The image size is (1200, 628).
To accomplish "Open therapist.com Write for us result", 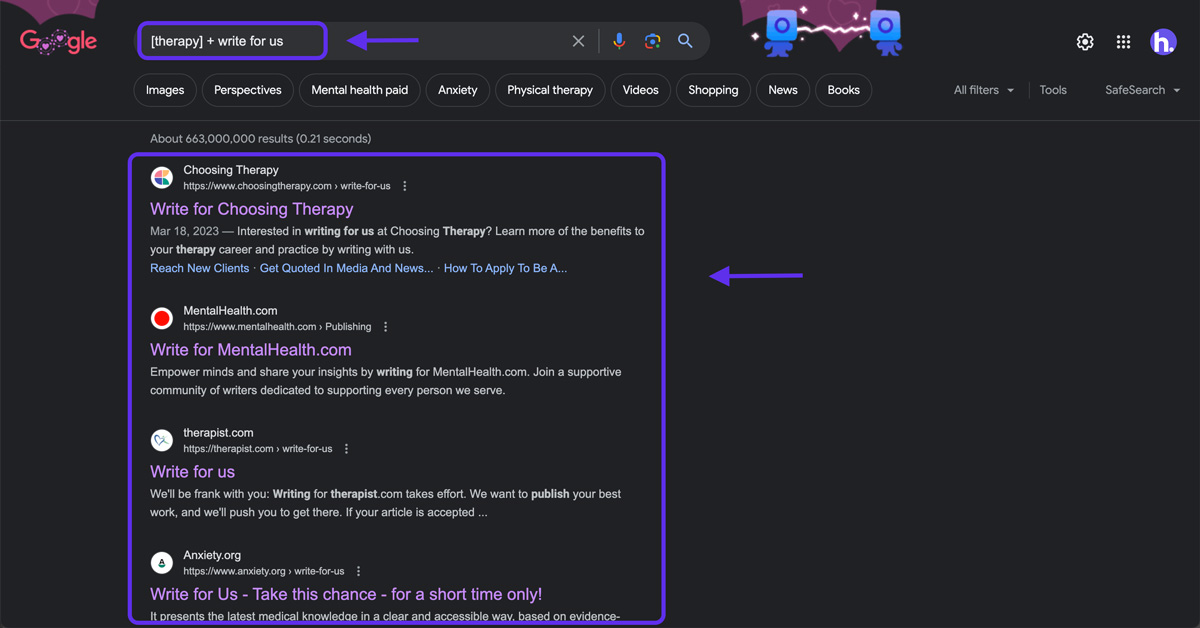I will point(193,472).
